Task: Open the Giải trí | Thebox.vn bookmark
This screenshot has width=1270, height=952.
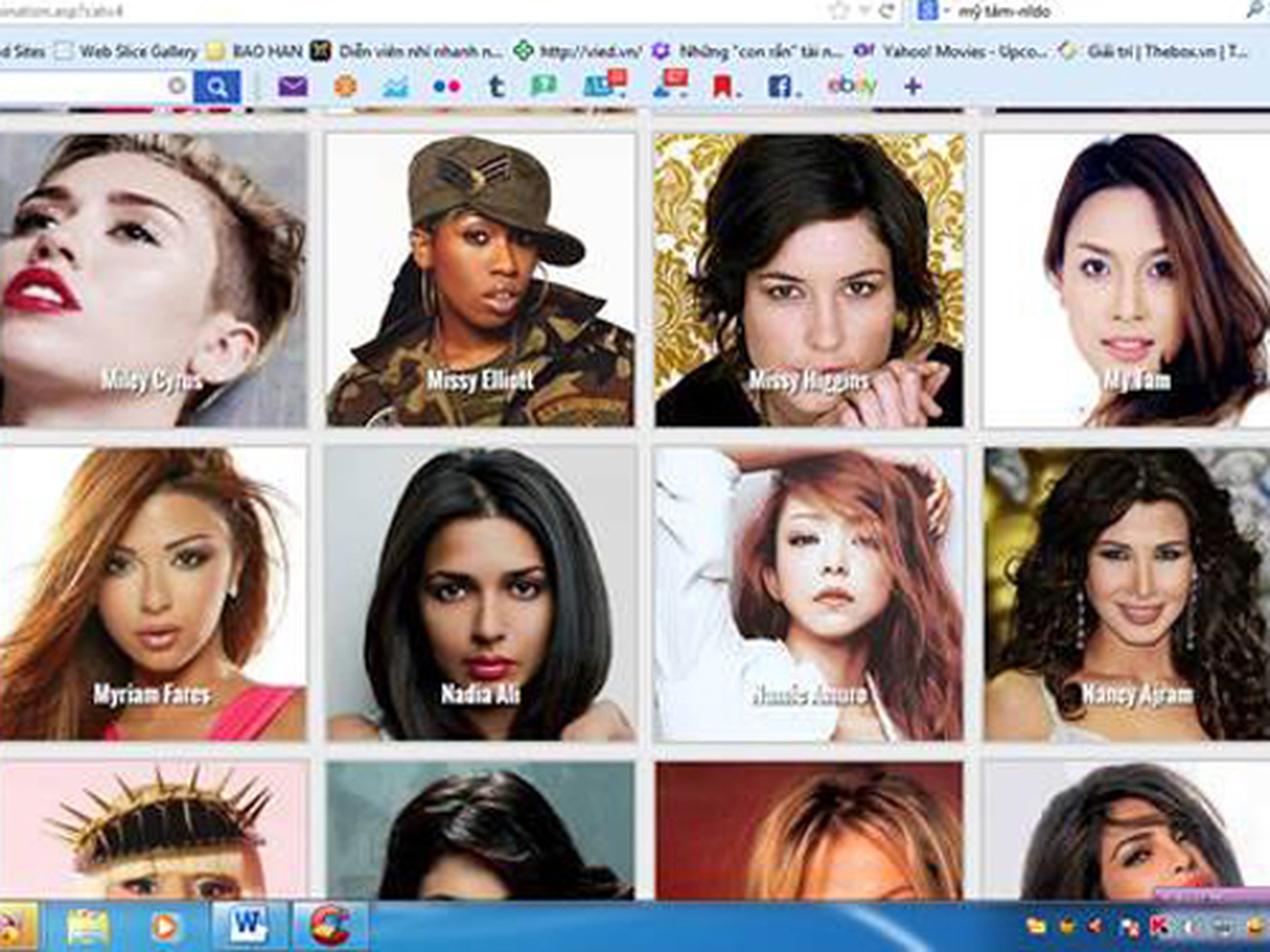Action: [x=1154, y=51]
